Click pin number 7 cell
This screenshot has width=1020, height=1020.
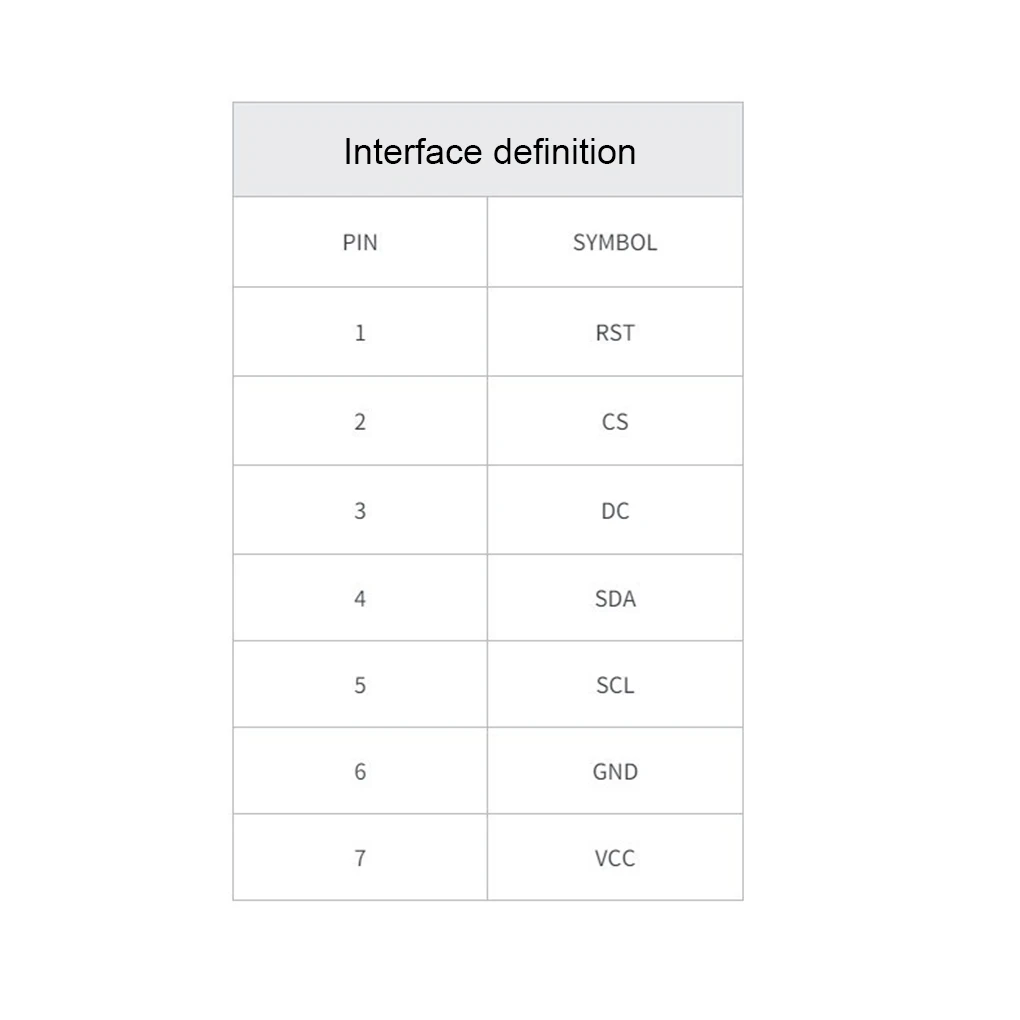click(360, 858)
